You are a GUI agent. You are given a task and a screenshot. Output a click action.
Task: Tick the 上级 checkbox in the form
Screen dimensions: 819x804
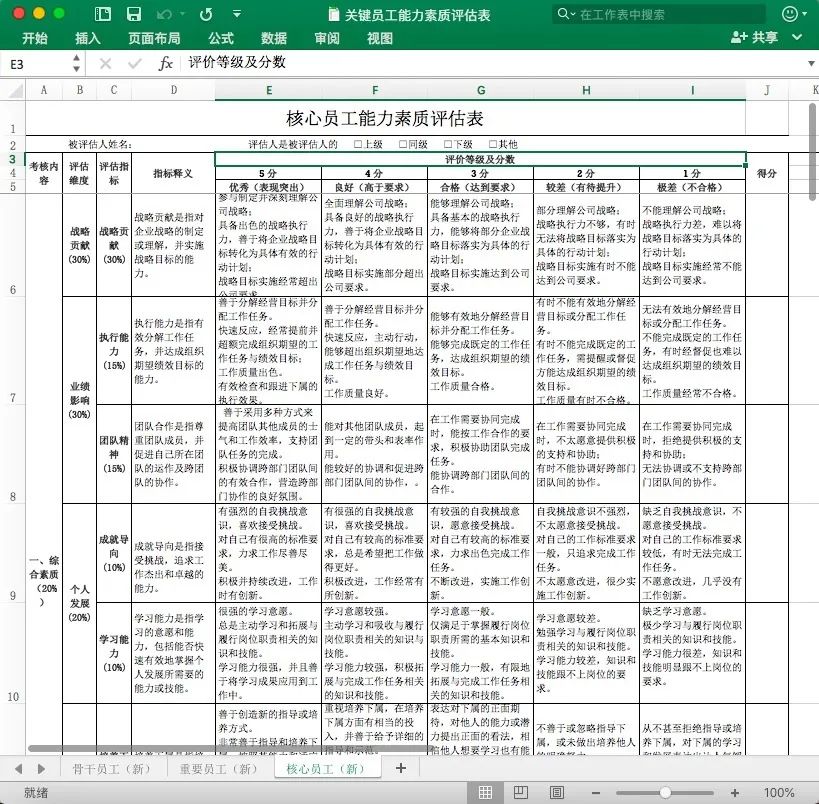click(x=358, y=144)
